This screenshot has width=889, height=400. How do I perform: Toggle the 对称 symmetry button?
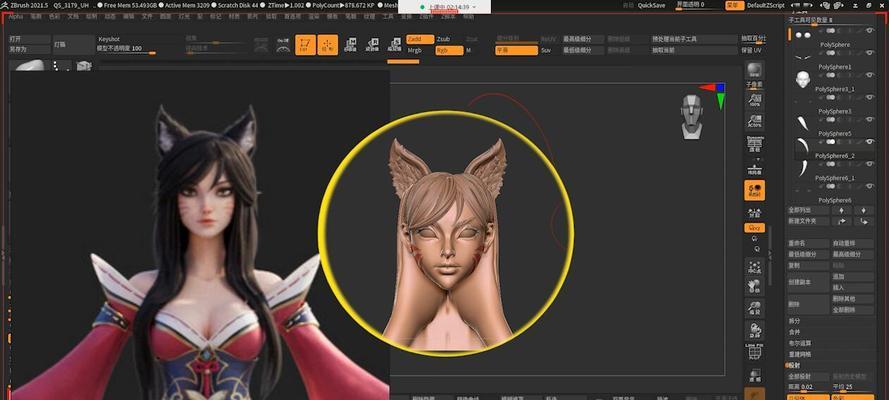point(754,212)
